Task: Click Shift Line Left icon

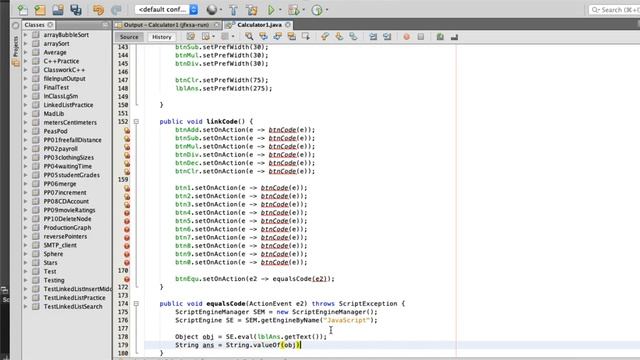Action: coord(373,37)
